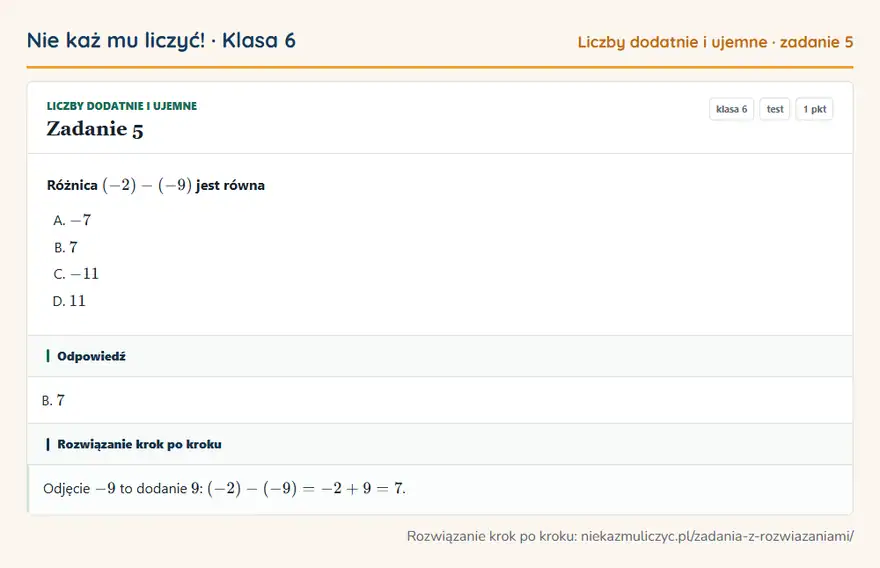Click the green 'LICZBY DODATNIE I UJEMNE' category label

click(122, 106)
